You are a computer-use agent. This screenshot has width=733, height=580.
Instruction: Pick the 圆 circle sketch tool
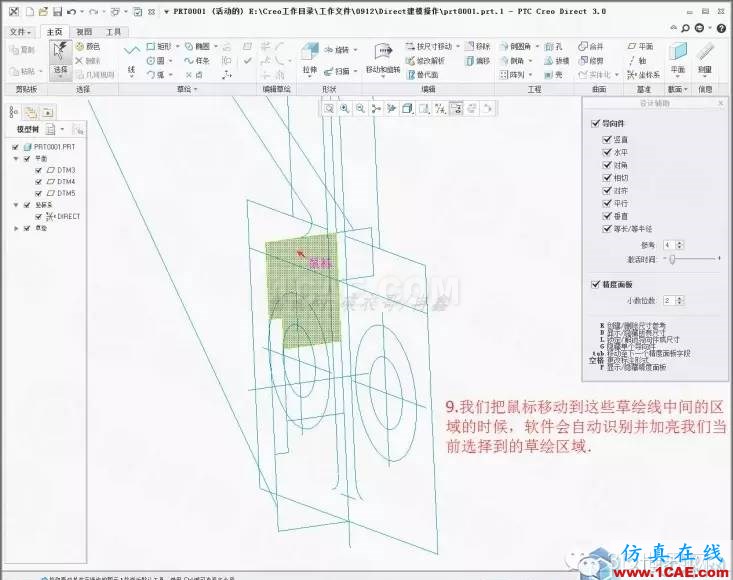(156, 61)
